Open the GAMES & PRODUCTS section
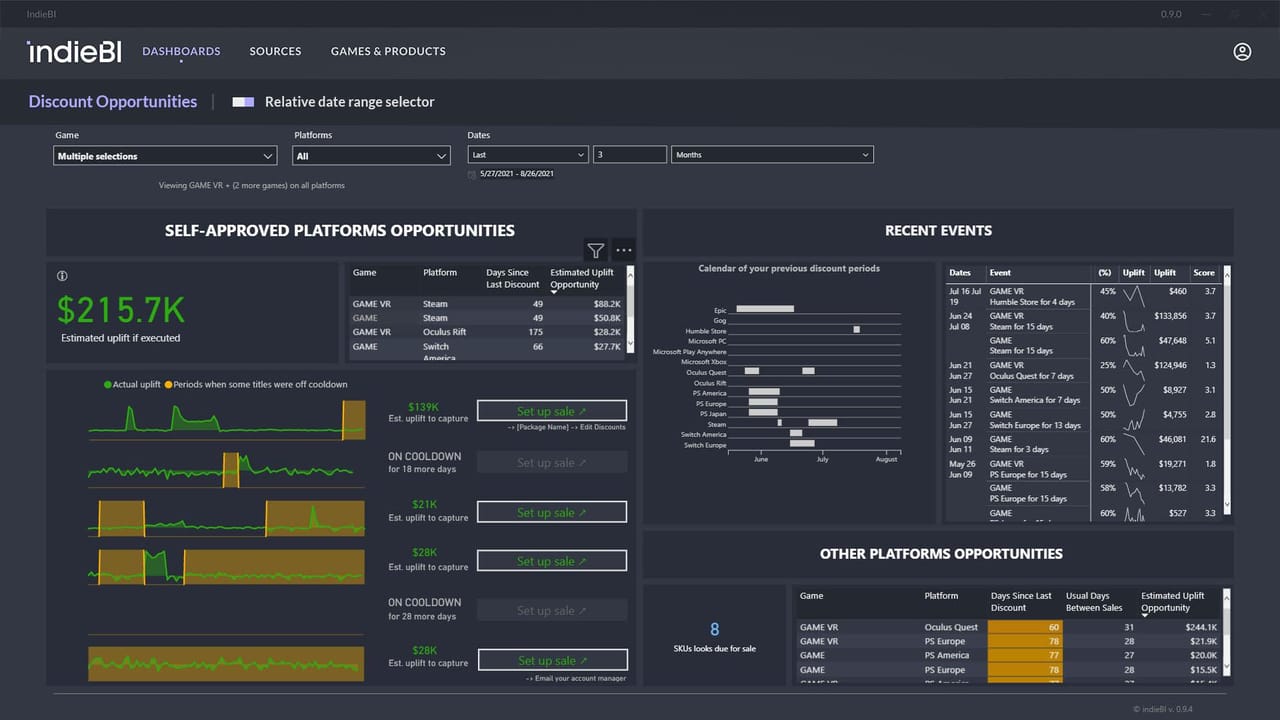This screenshot has height=720, width=1280. 388,51
